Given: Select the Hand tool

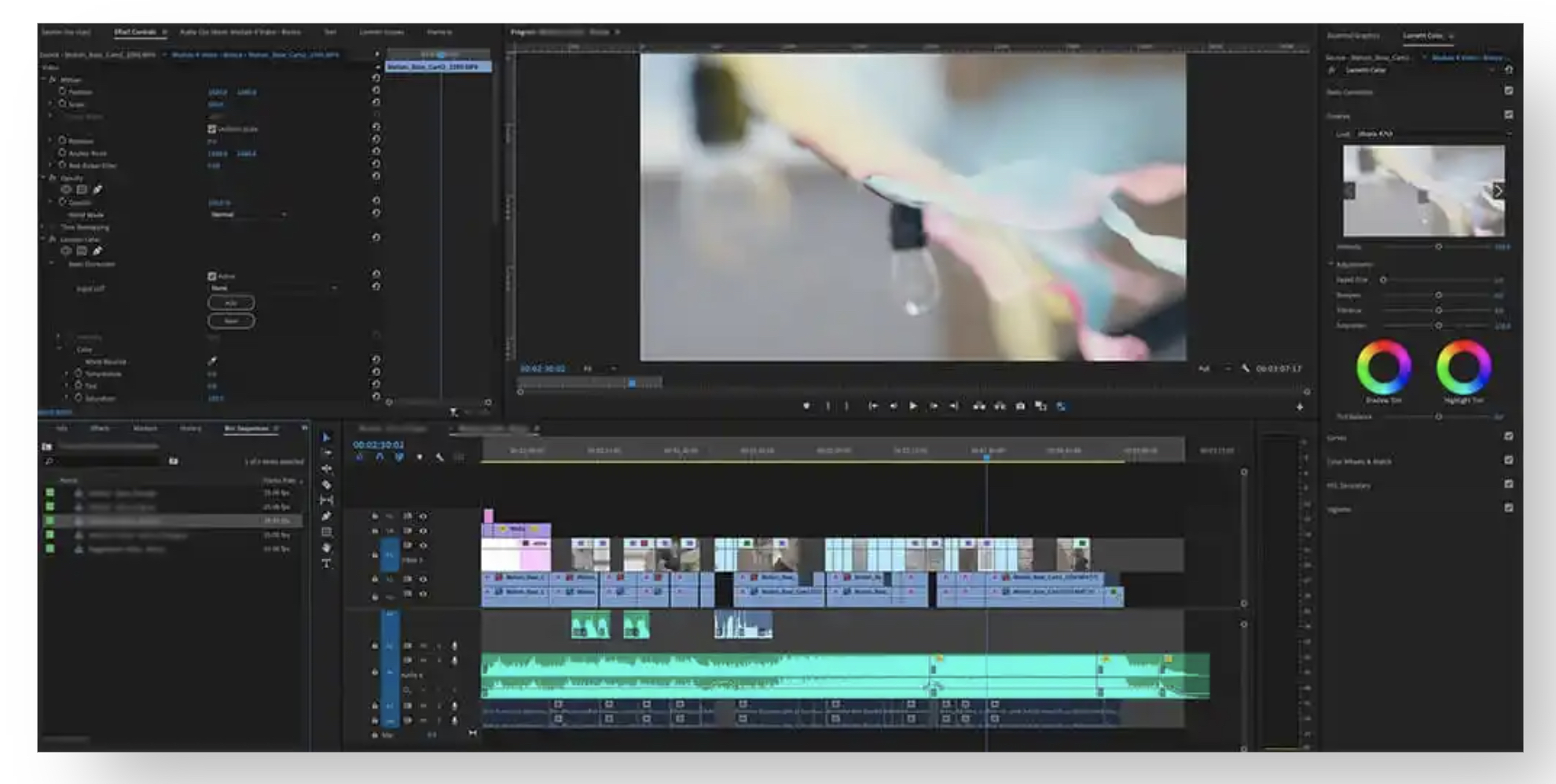Looking at the screenshot, I should pyautogui.click(x=326, y=548).
